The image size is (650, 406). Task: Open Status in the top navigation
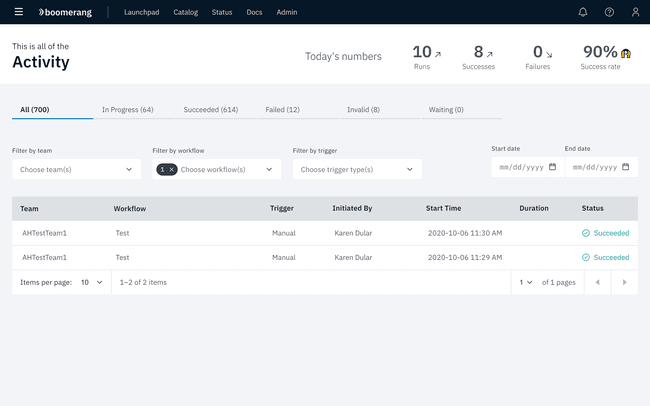point(222,12)
